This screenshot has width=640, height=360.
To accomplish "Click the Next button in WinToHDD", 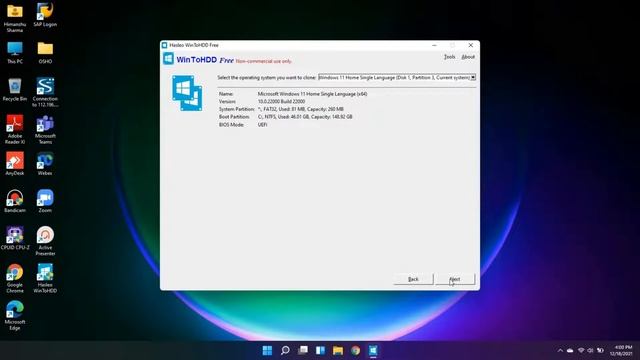I will 455,279.
